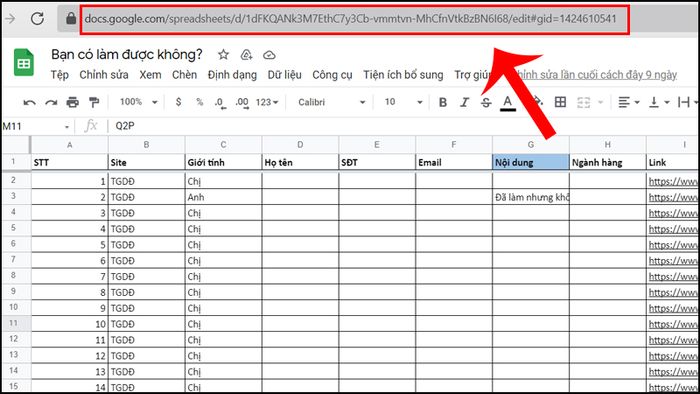Select the paint format roller icon
This screenshot has height=394, width=700.
tap(94, 103)
